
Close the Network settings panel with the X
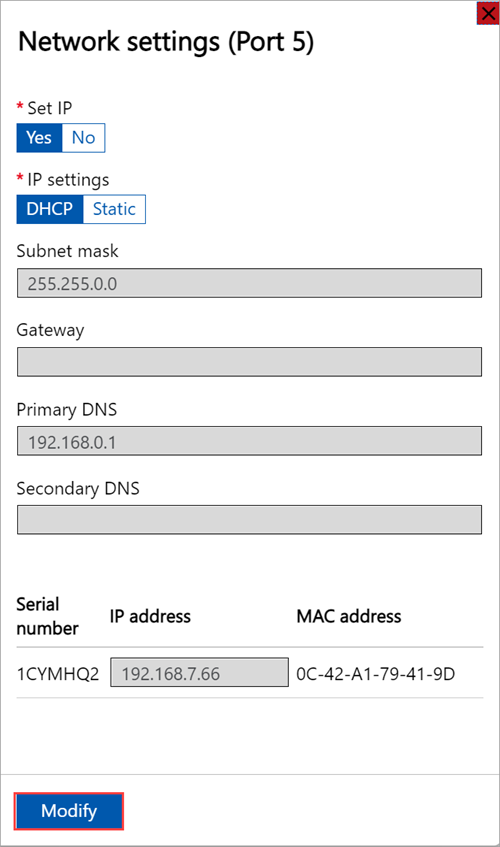coord(488,14)
